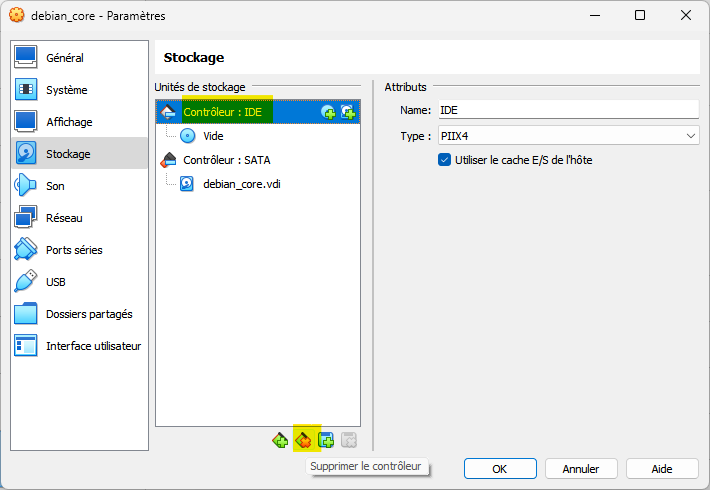
Task: Open the Affichage settings section
Action: [x=79, y=122]
